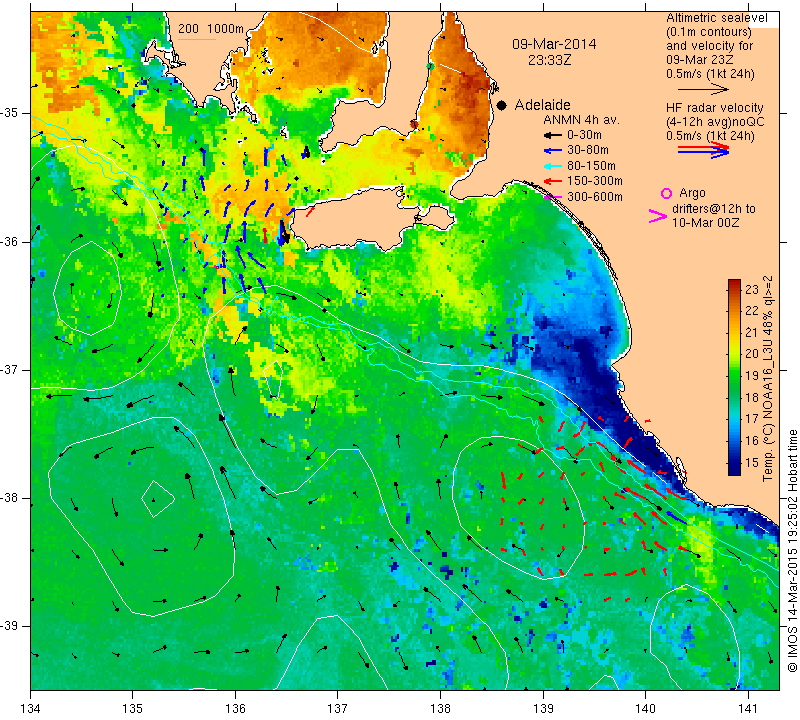Click the longitude 136 axis label
The height and width of the screenshot is (720, 800).
coord(235,709)
